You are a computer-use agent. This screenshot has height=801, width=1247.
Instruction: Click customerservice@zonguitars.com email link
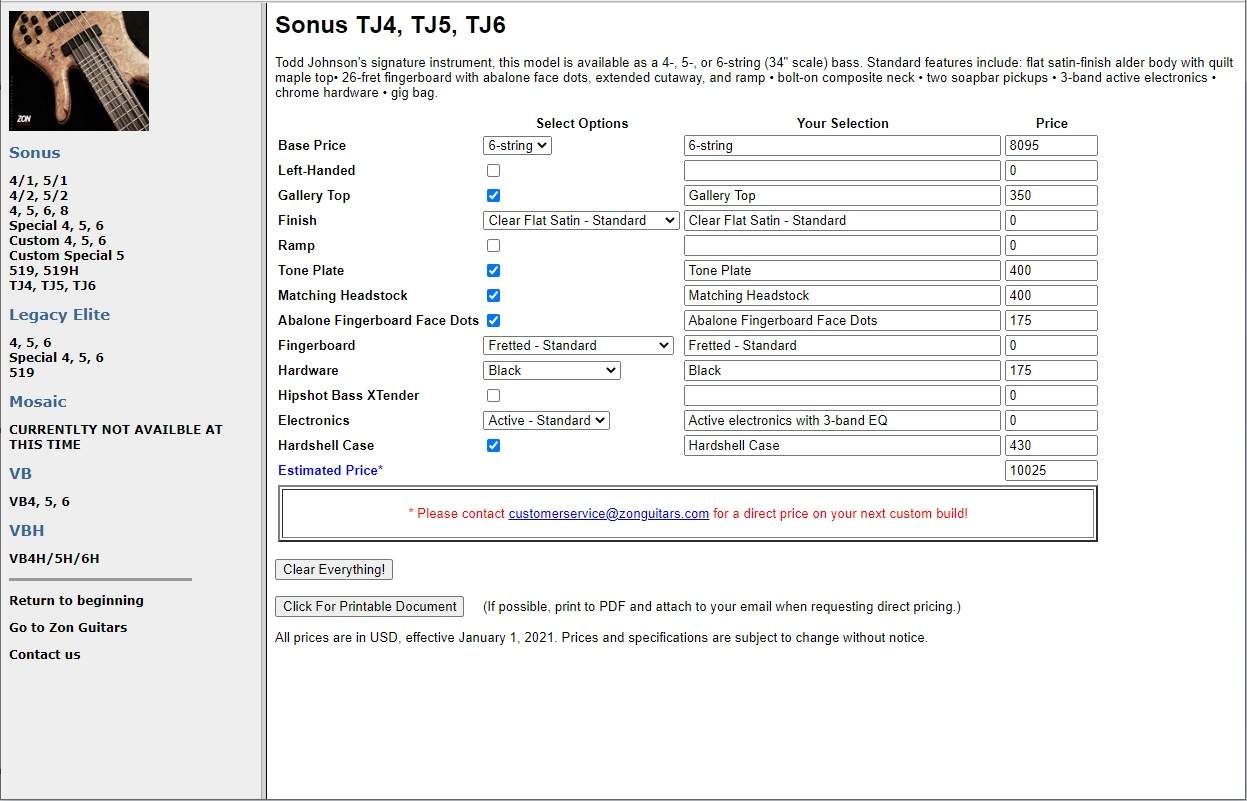coord(609,514)
